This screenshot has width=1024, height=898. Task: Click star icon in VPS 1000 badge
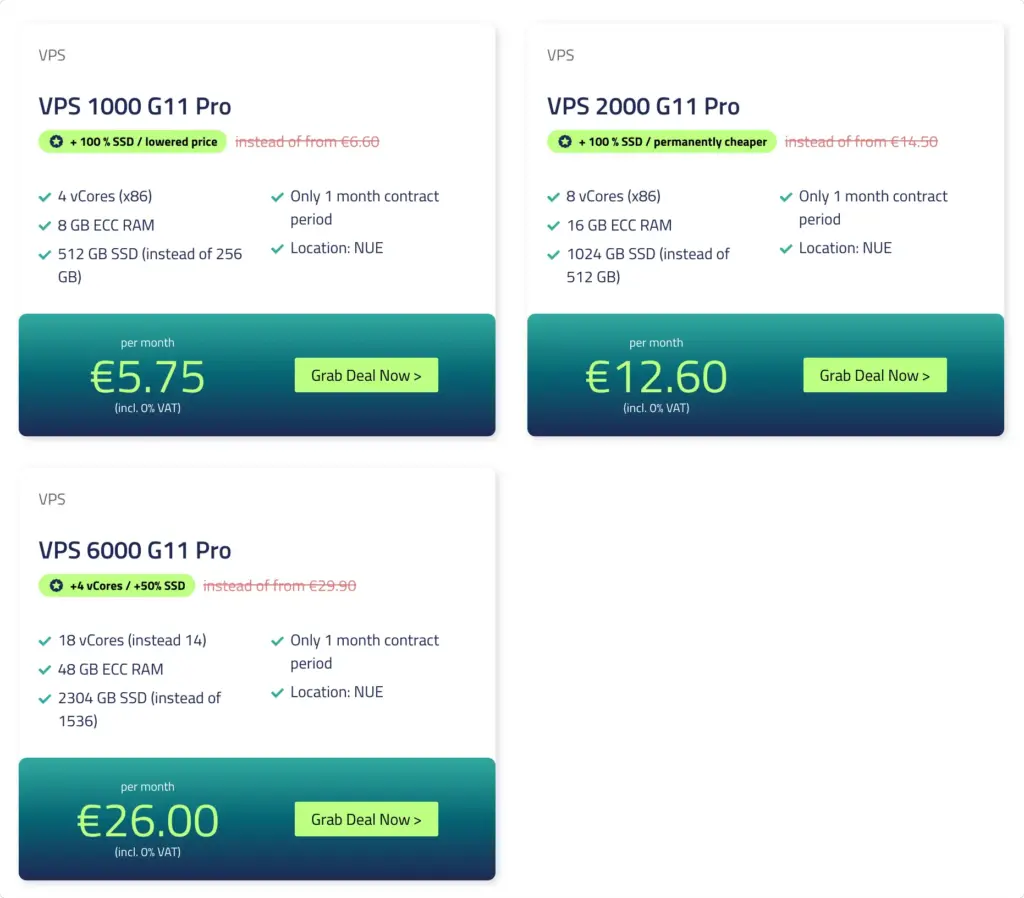click(57, 142)
